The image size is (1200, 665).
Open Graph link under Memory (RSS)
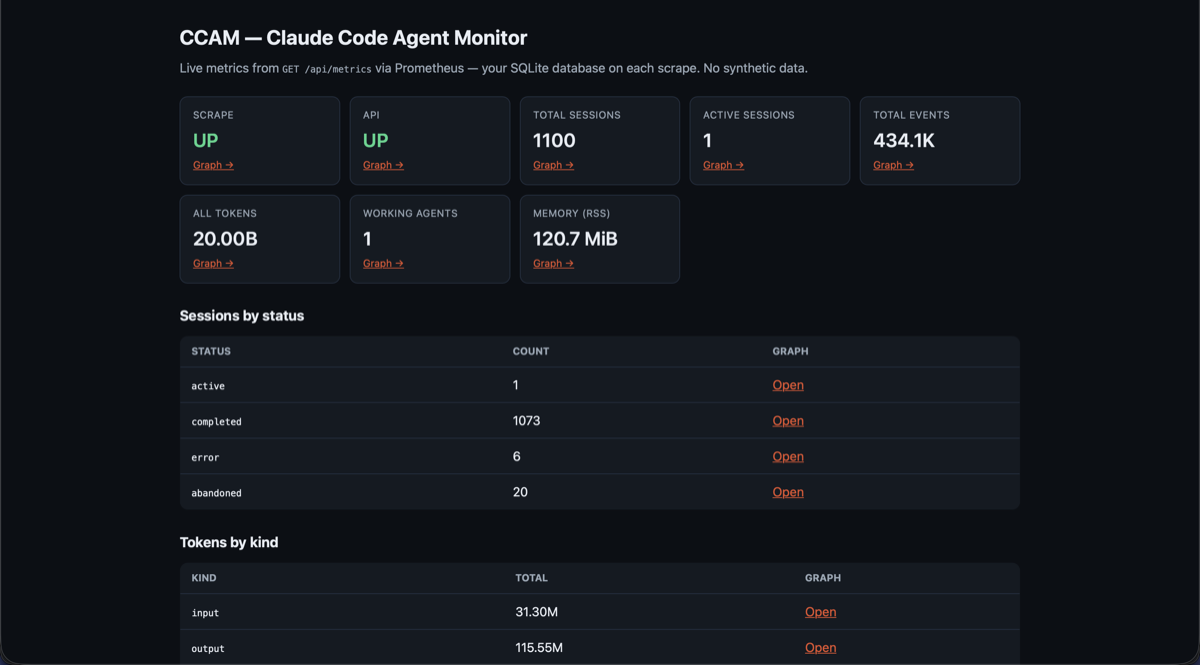point(553,263)
